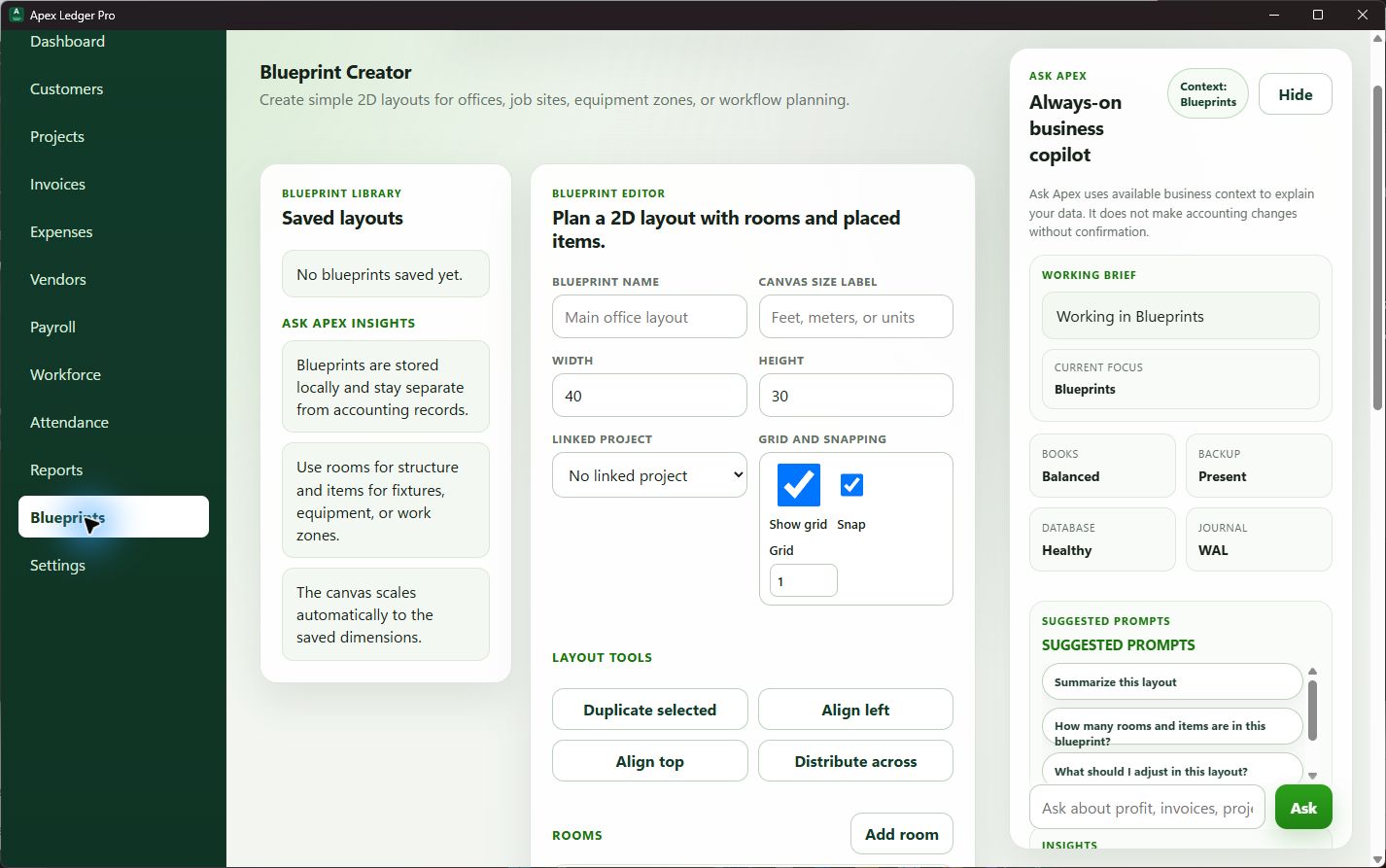Screen dimensions: 1386x868
Task: Focus the Ask Apex question input
Action: point(1147,808)
